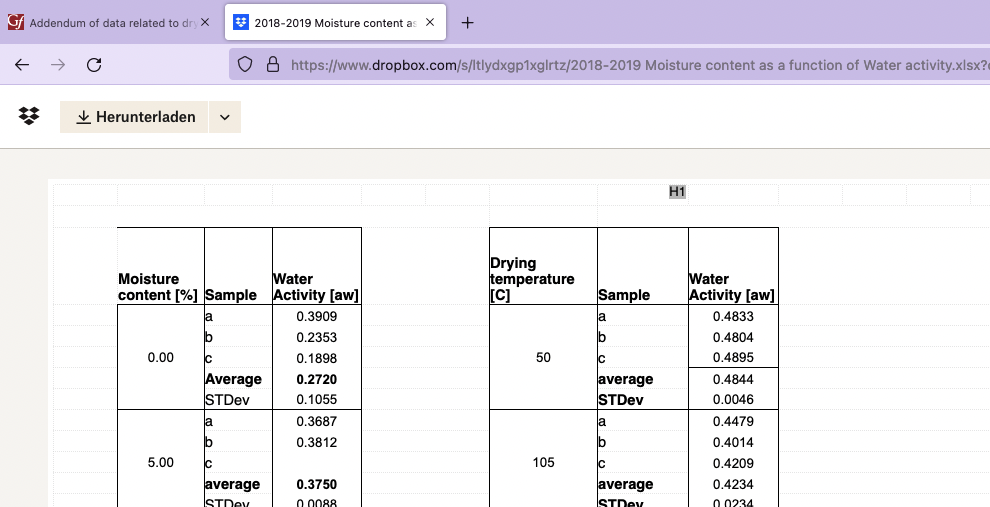This screenshot has width=990, height=507.
Task: Select the 0.1898 value cell
Action: (x=317, y=358)
